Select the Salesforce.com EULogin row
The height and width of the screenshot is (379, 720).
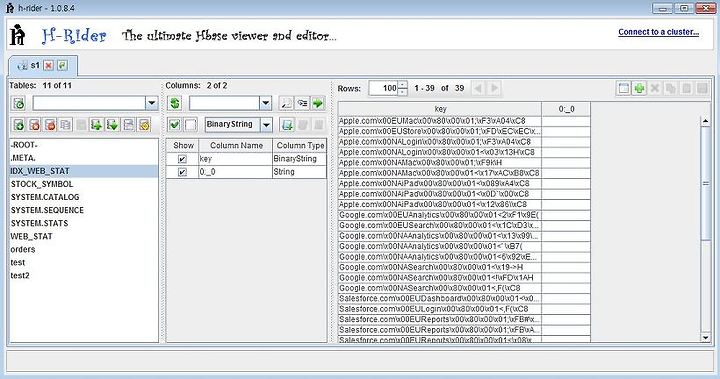(x=440, y=309)
